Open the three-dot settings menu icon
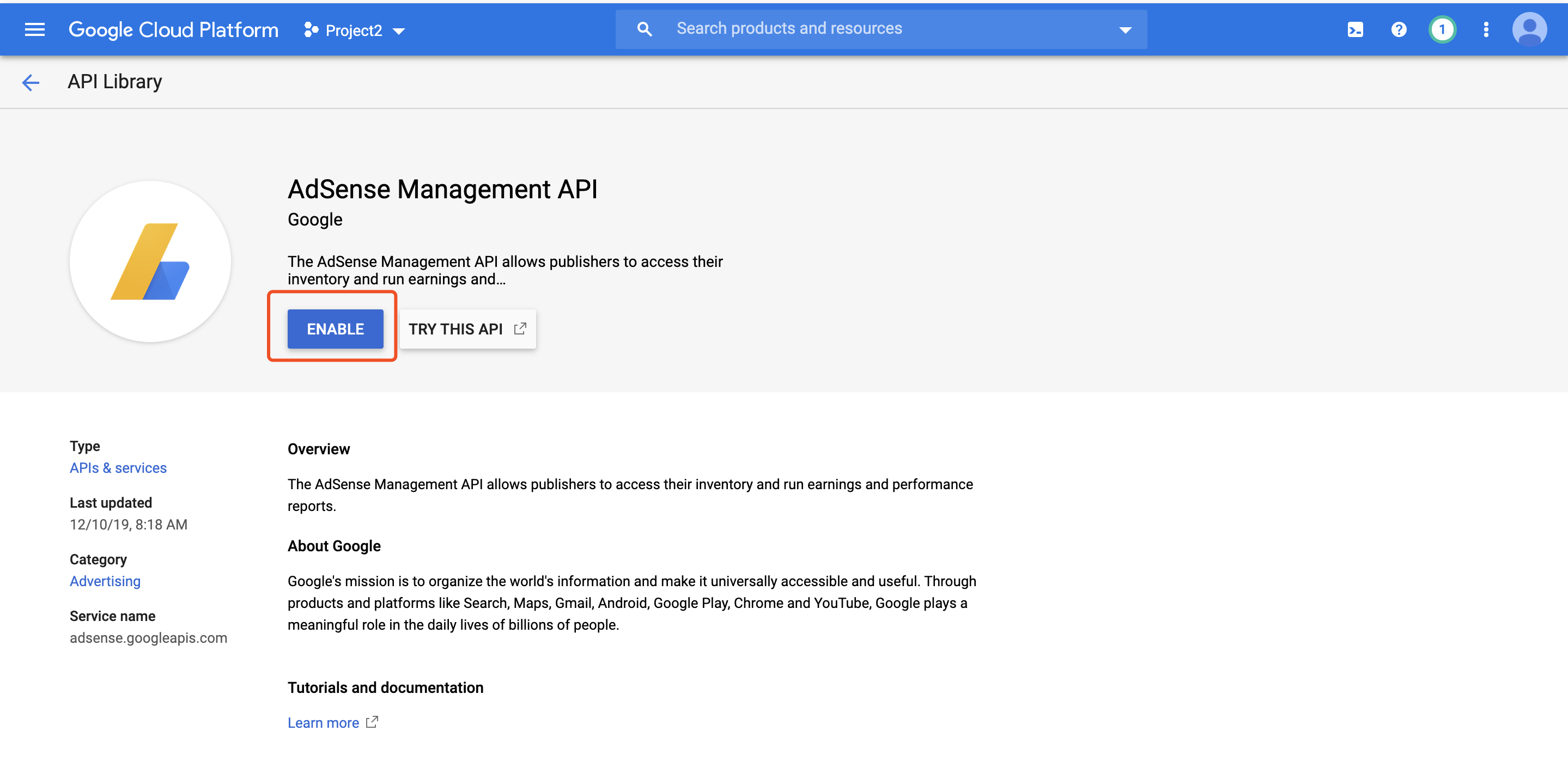1568x767 pixels. [x=1485, y=29]
